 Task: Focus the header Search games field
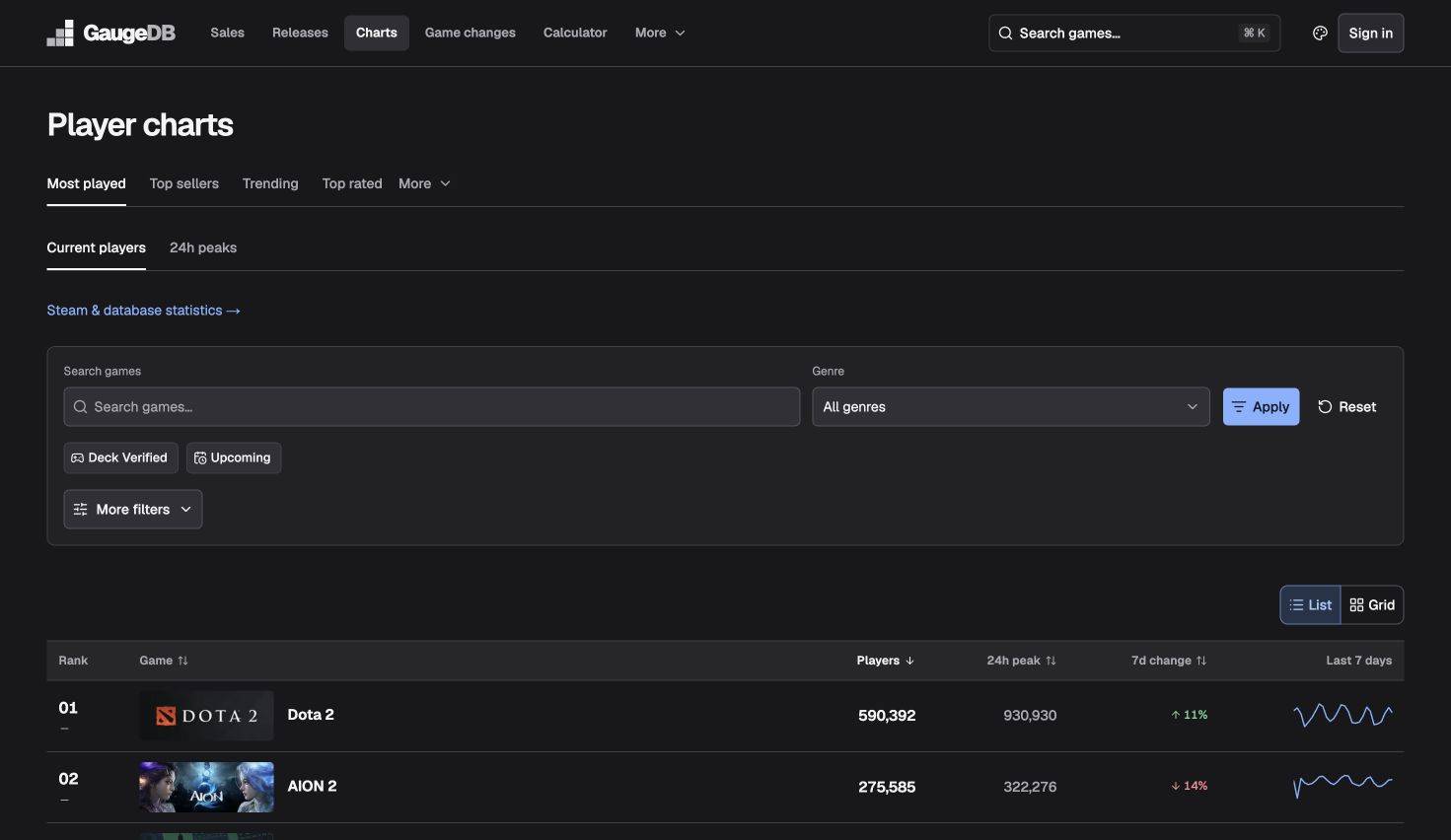[1134, 34]
